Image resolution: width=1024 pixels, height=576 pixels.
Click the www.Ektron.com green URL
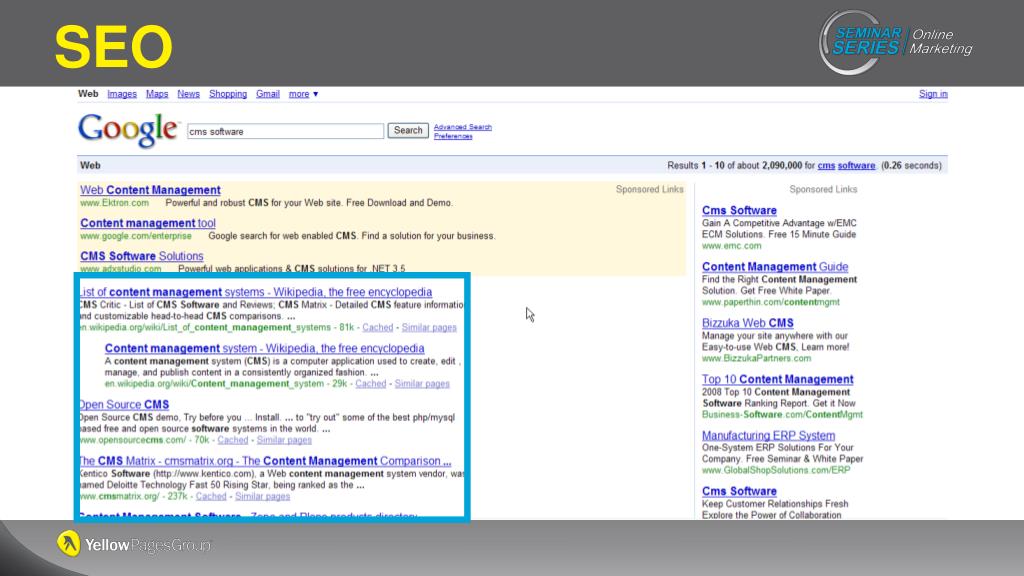[x=114, y=203]
